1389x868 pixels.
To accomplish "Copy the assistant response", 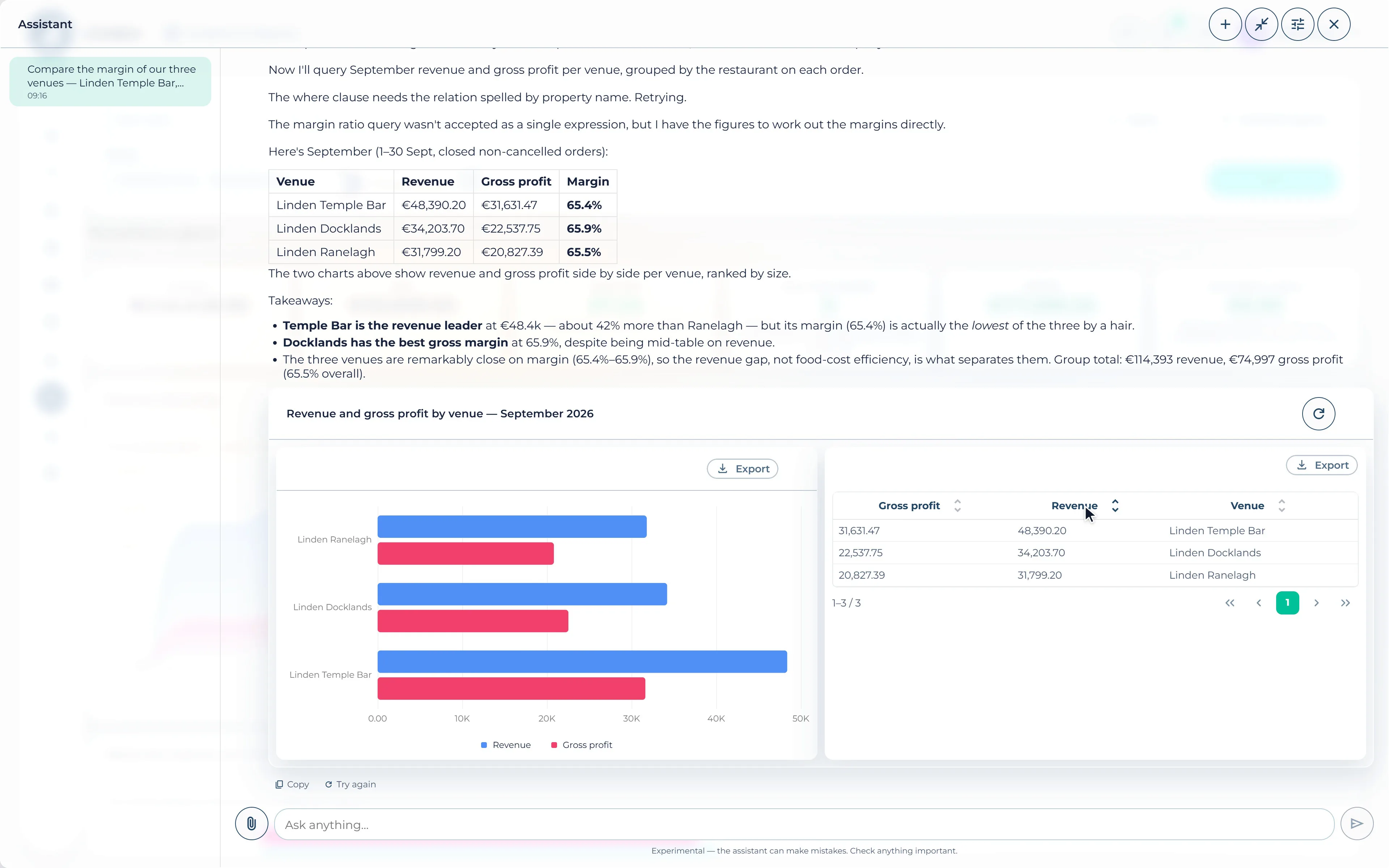I will pos(292,784).
